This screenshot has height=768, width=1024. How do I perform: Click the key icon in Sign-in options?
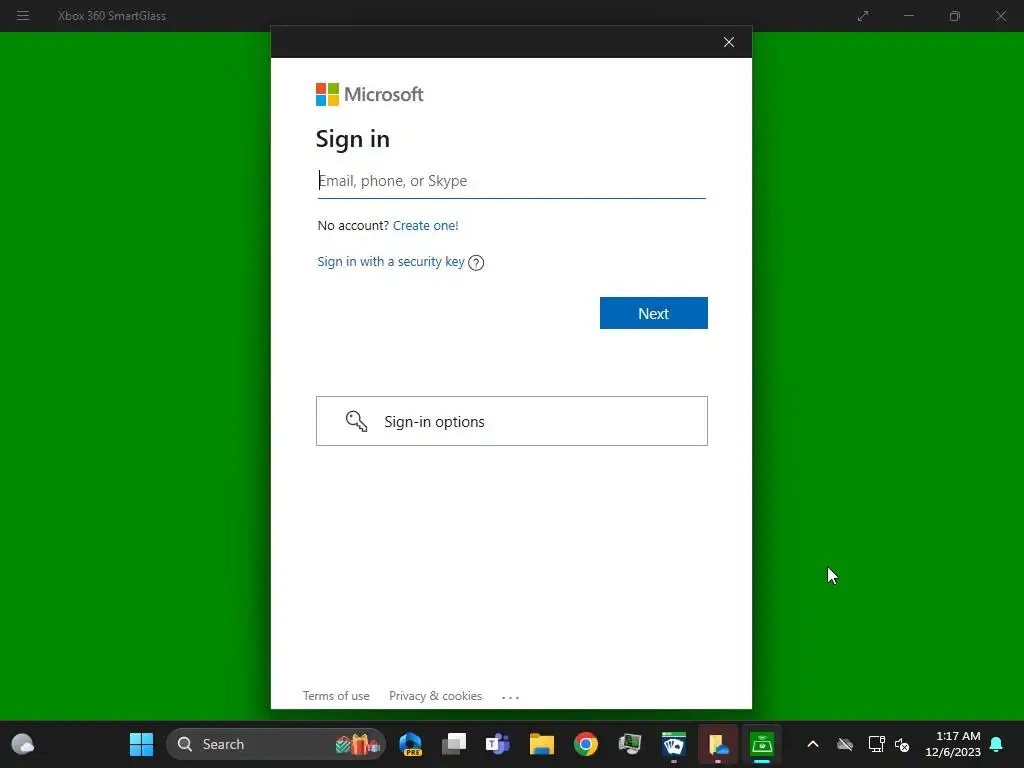pos(357,421)
